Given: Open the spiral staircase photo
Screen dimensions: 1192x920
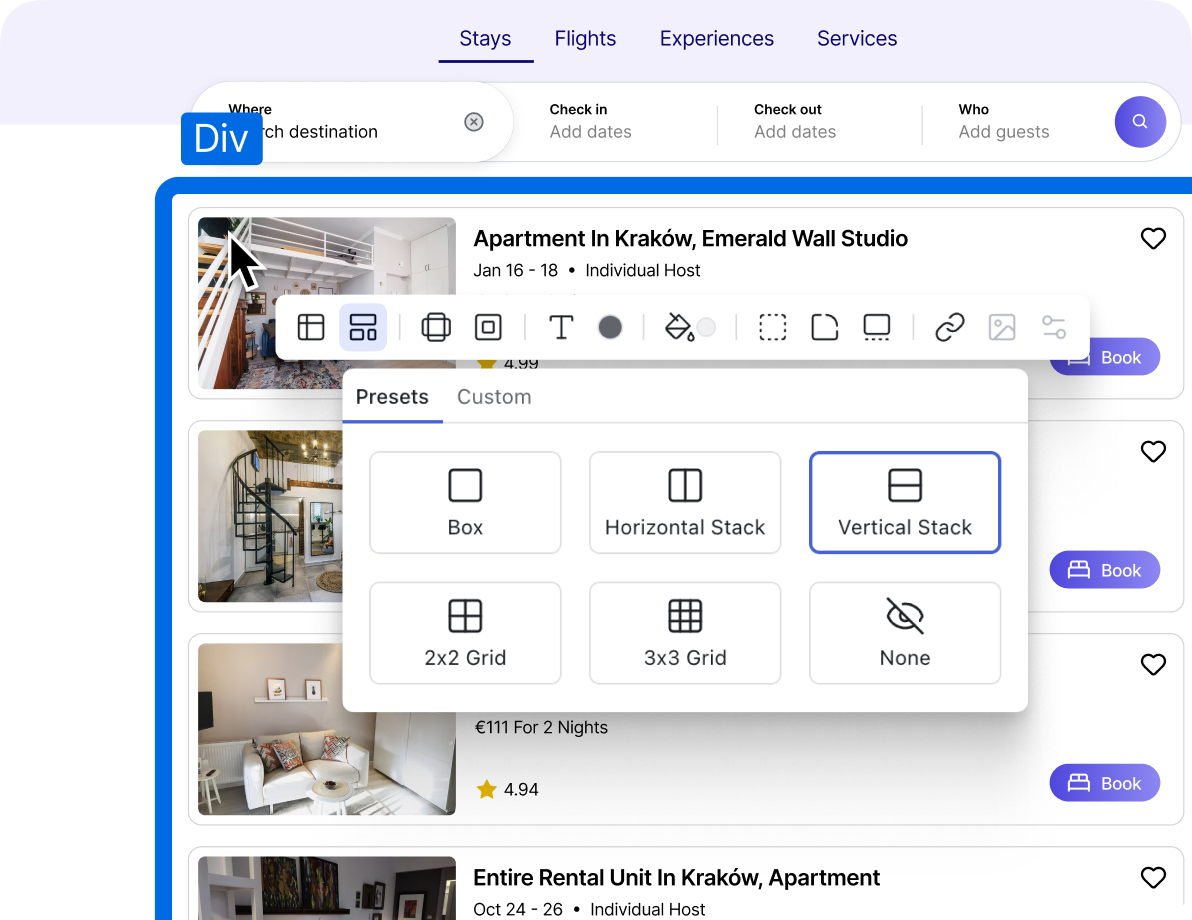Looking at the screenshot, I should point(270,516).
